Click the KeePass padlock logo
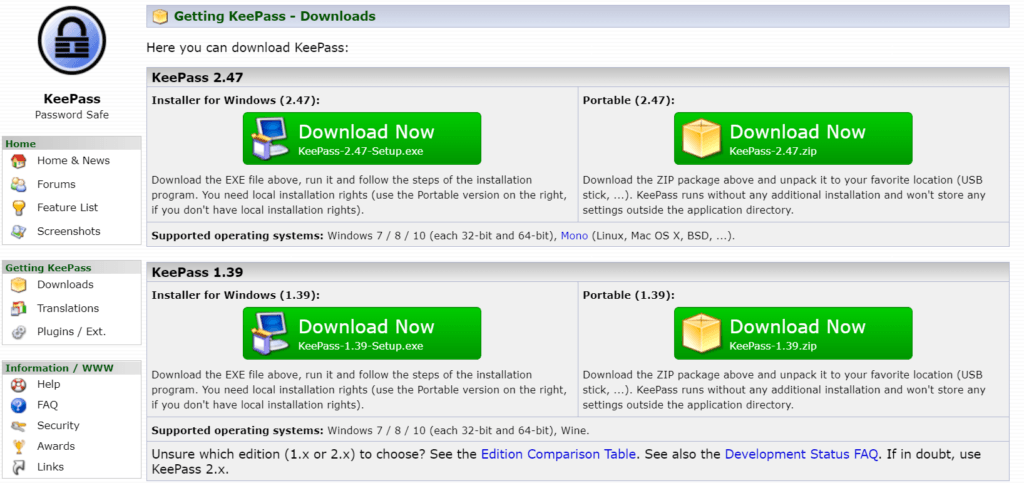This screenshot has height=483, width=1024. point(72,42)
